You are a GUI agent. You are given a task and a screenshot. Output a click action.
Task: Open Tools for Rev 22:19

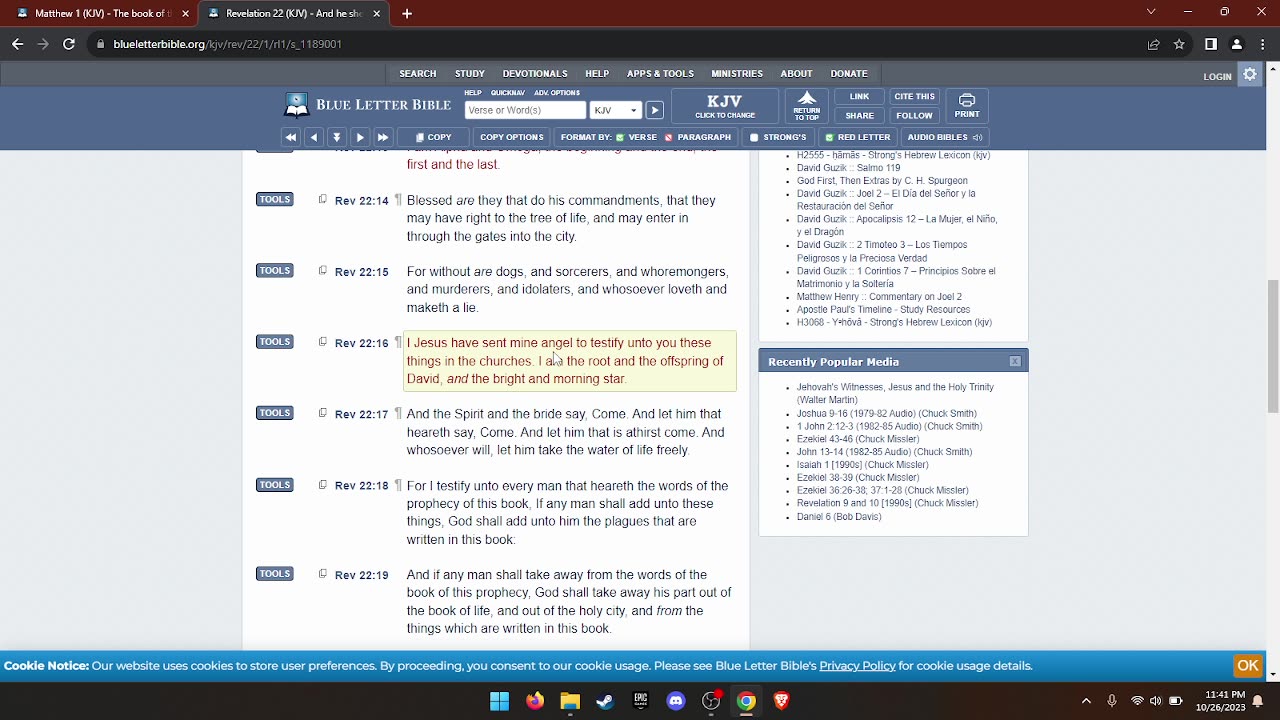point(274,573)
